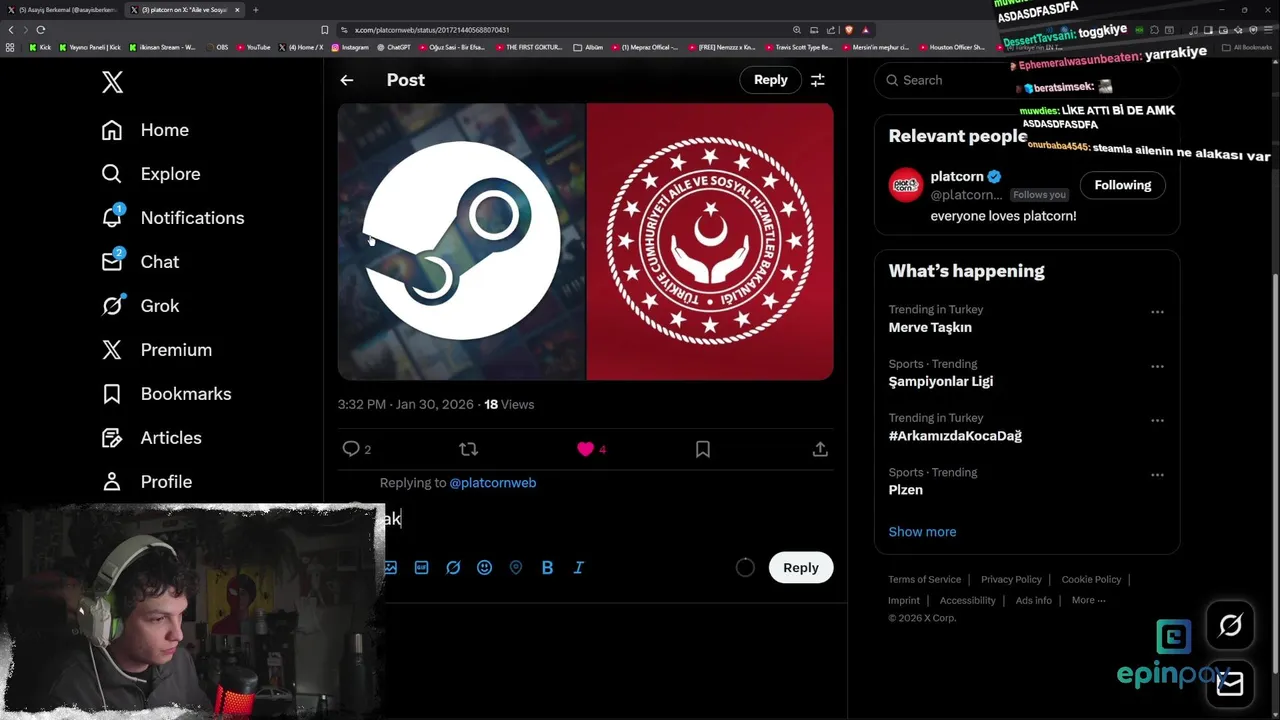Go to Home in sidebar
1280x720 pixels.
[145, 130]
